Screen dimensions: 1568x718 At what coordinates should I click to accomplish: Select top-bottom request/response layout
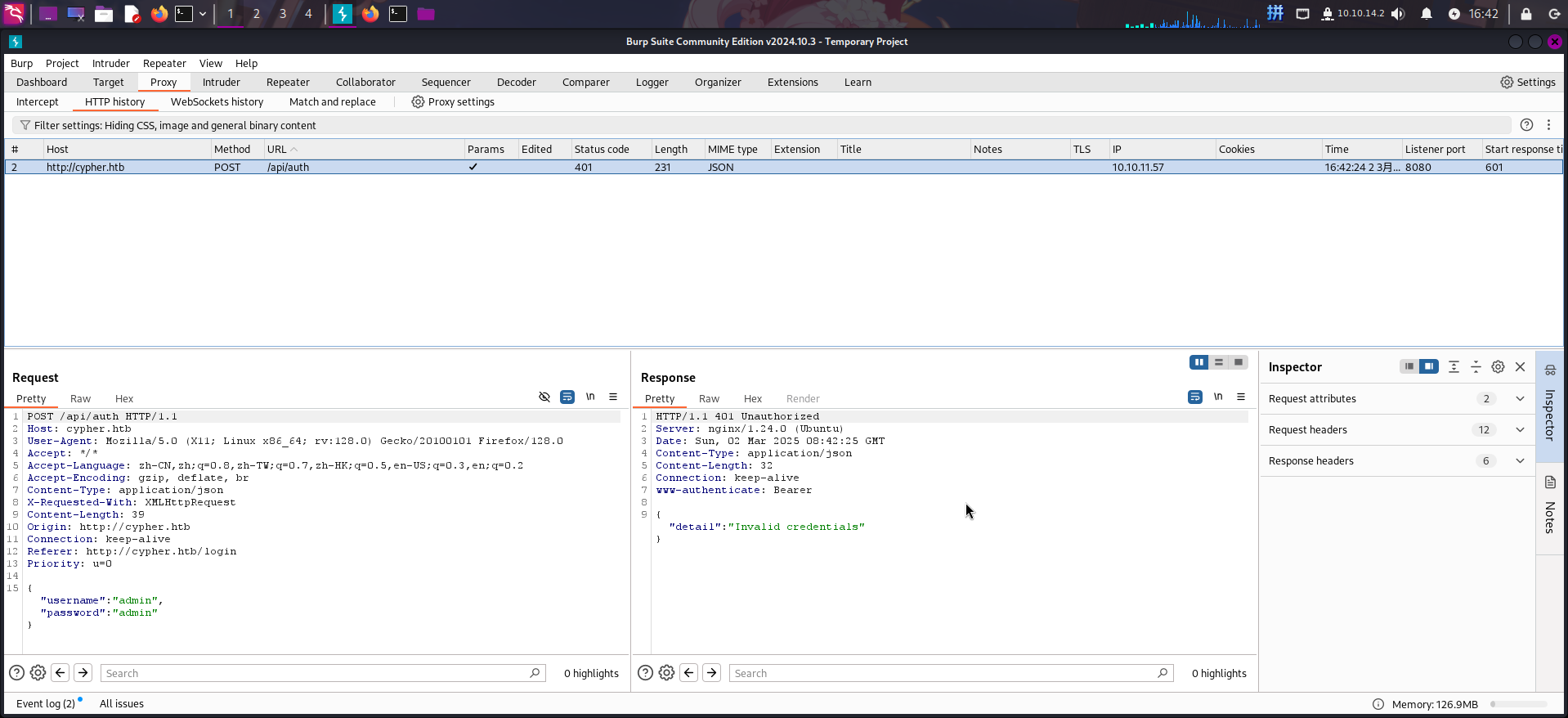click(x=1219, y=362)
